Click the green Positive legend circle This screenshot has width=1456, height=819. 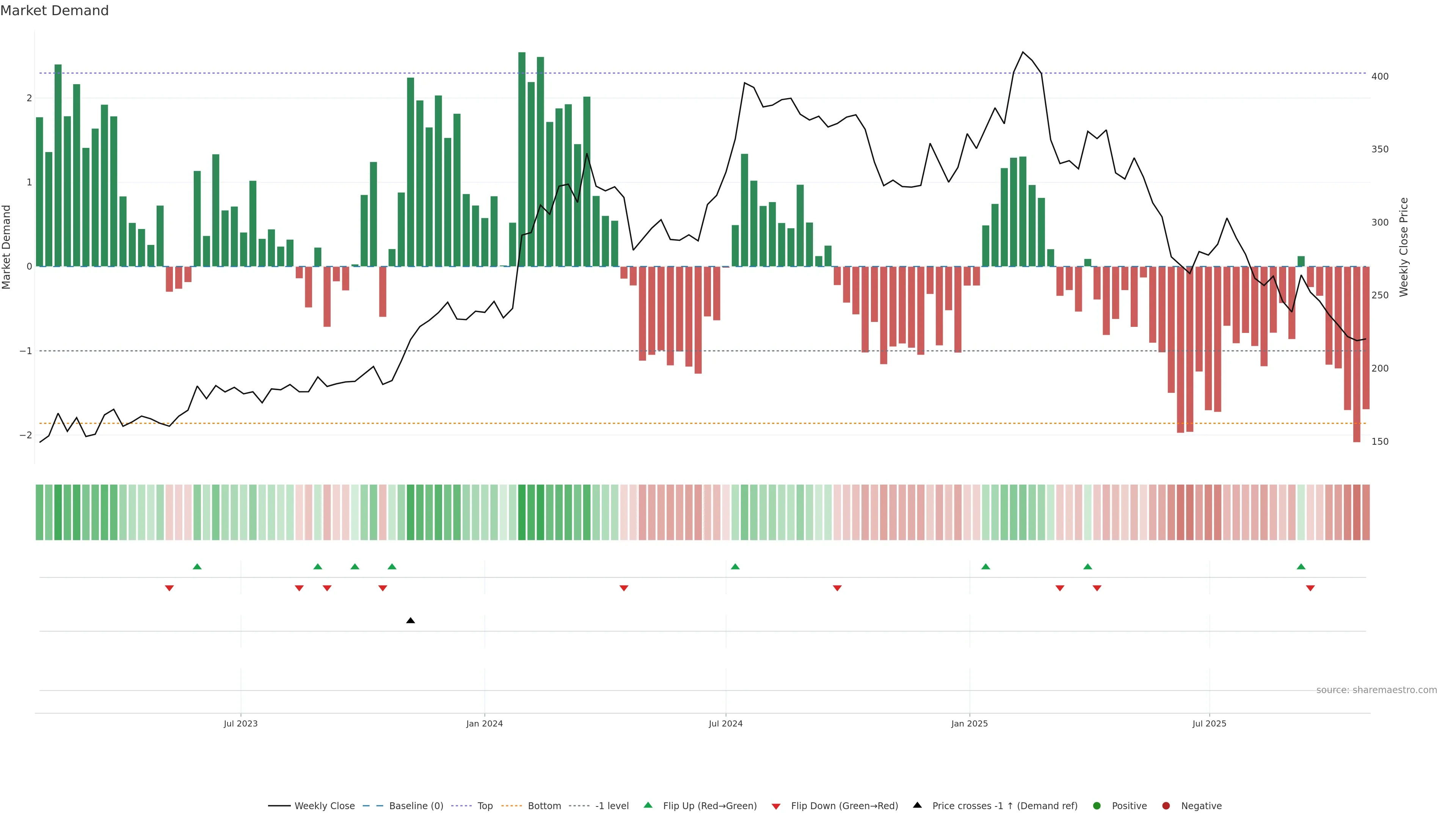point(1097,806)
